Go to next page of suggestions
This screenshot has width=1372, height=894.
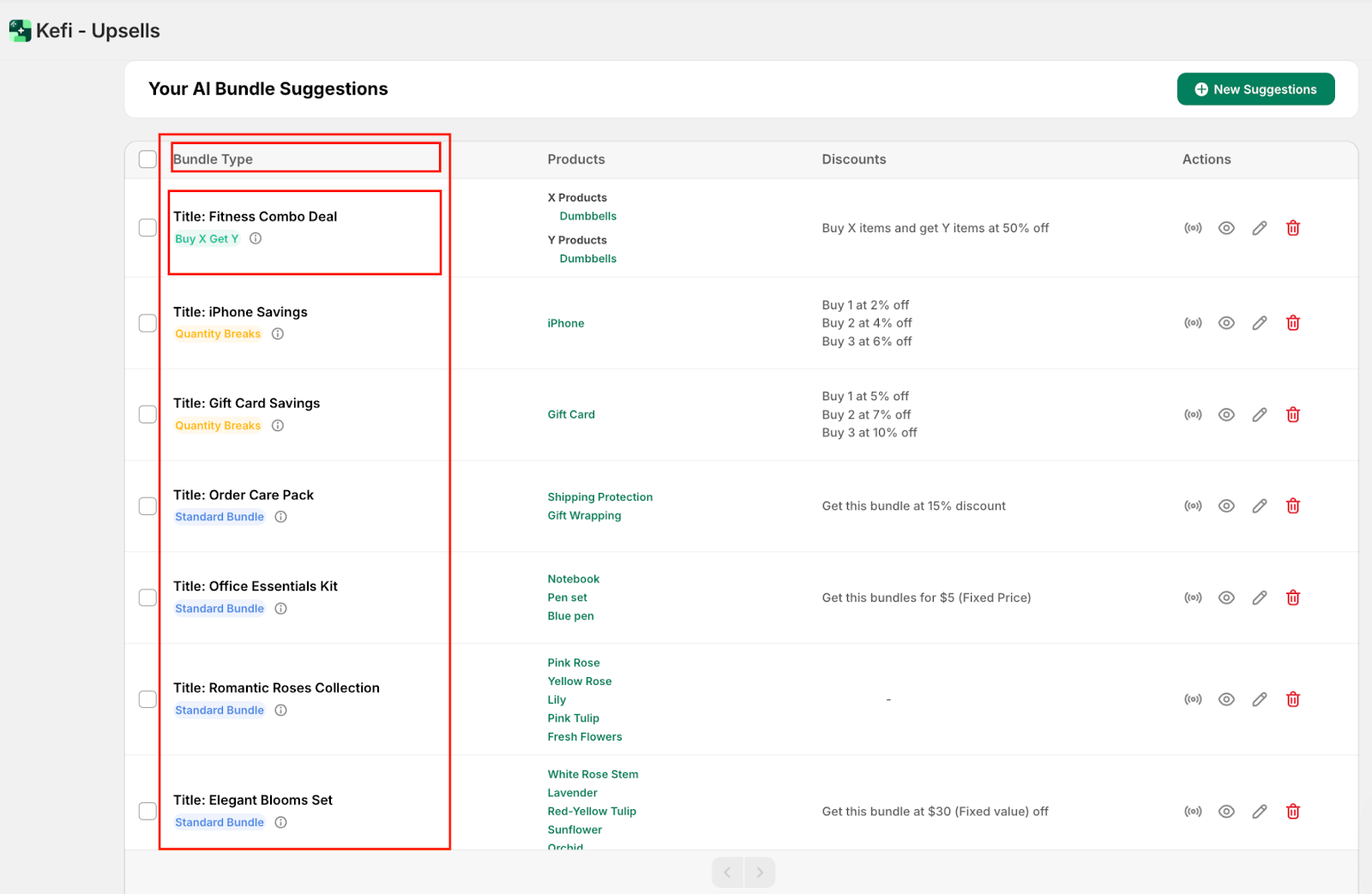tap(760, 873)
